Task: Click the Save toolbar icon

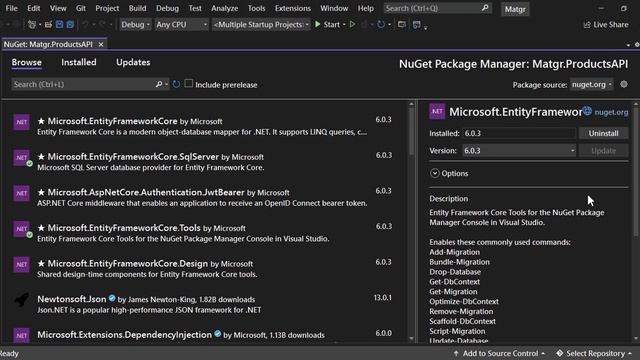Action: (x=60, y=24)
